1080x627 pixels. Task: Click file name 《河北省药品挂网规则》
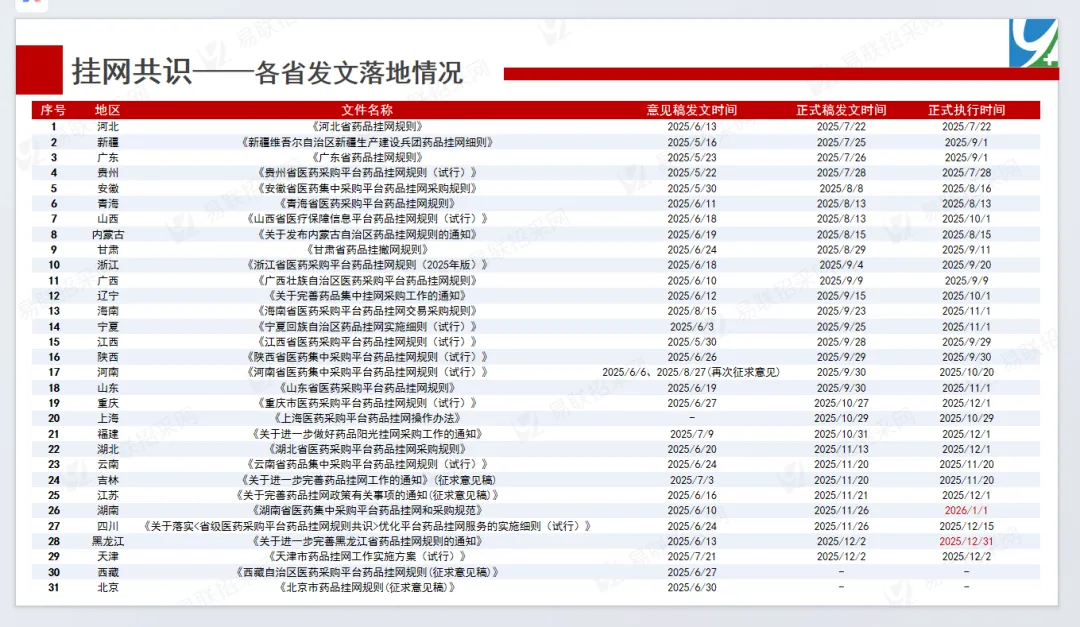coord(367,127)
